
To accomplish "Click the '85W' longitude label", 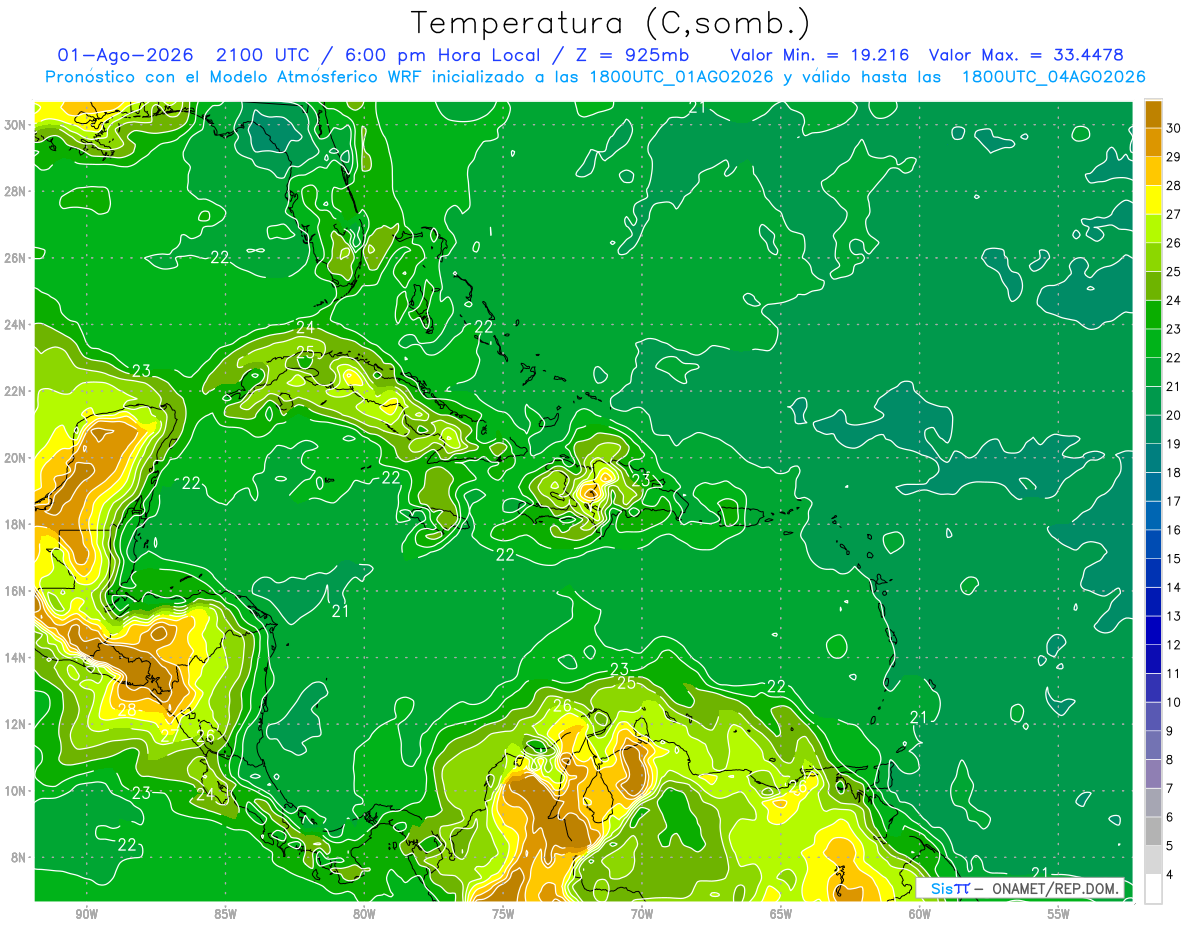I will click(225, 914).
